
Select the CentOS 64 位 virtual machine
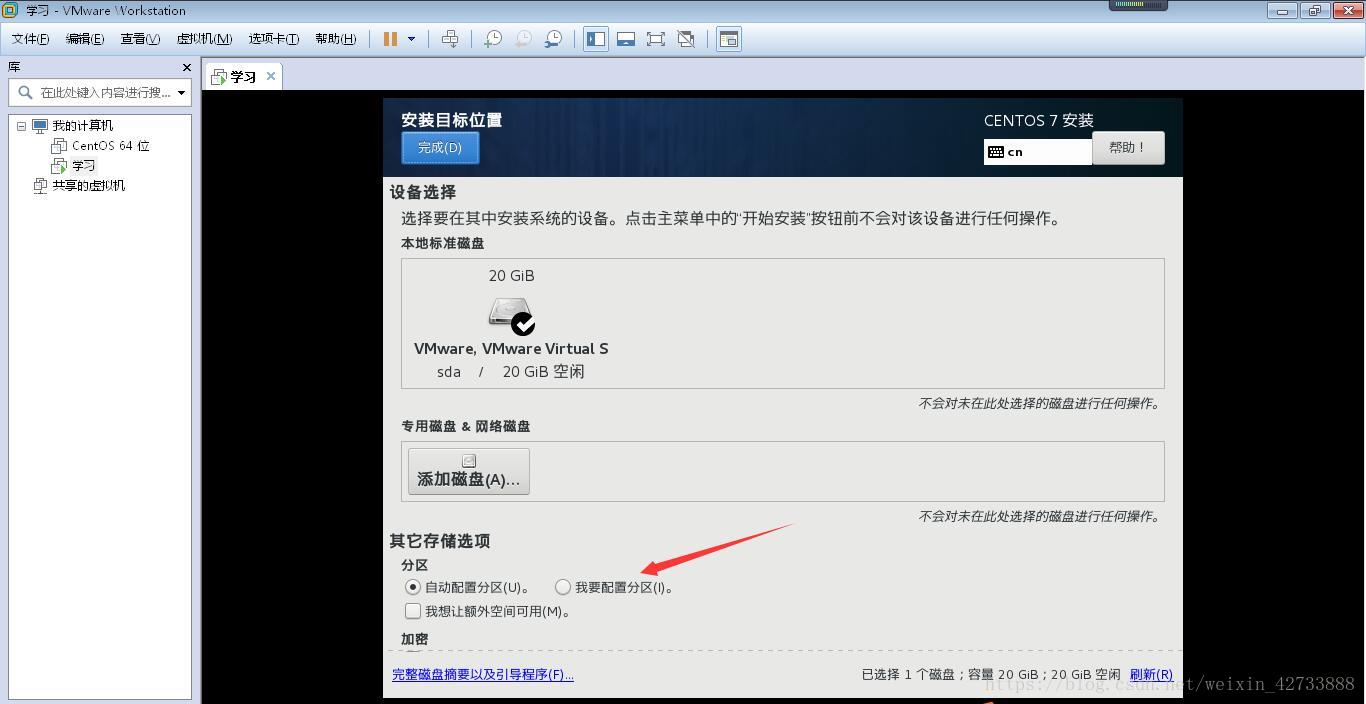click(110, 146)
